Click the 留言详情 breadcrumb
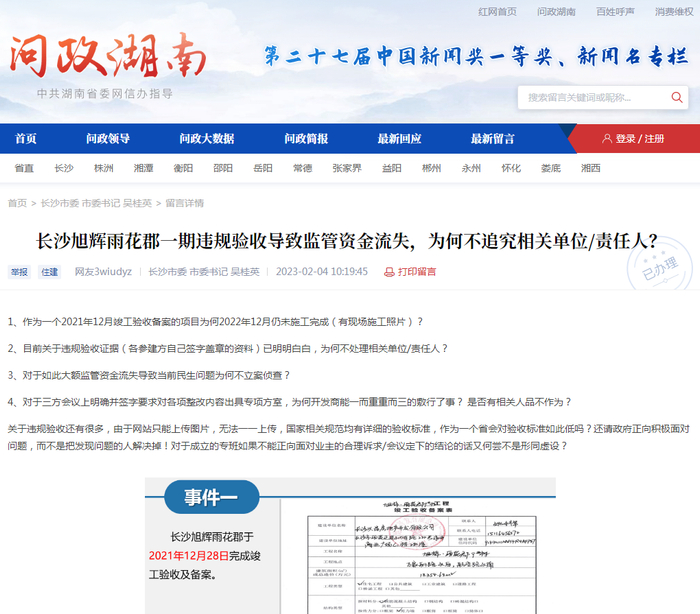 coord(185,203)
